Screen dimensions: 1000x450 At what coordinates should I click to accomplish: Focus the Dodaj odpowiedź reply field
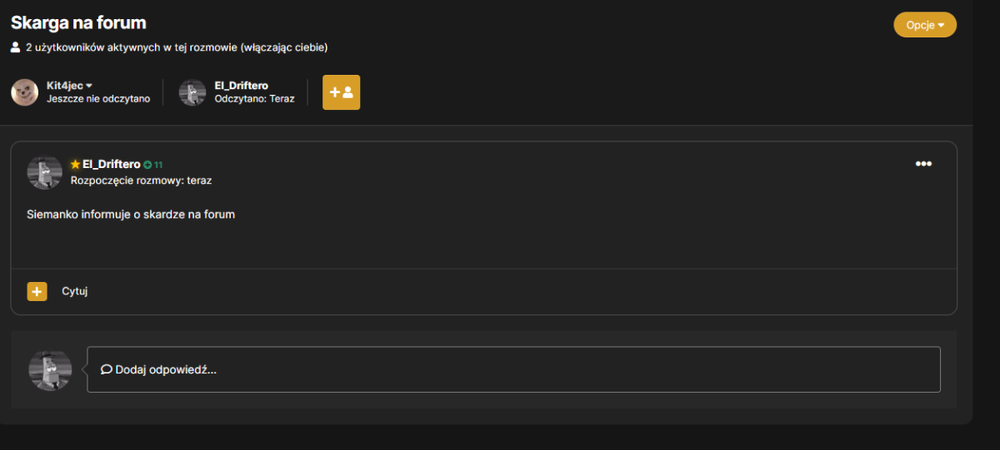click(x=513, y=370)
